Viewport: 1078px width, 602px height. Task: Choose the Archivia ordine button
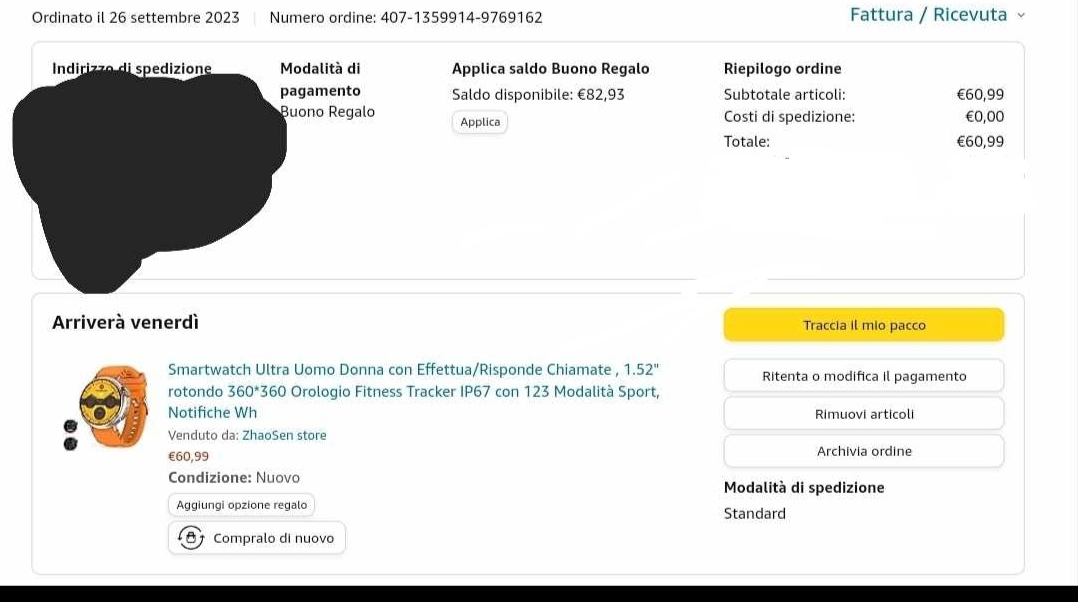pos(864,451)
